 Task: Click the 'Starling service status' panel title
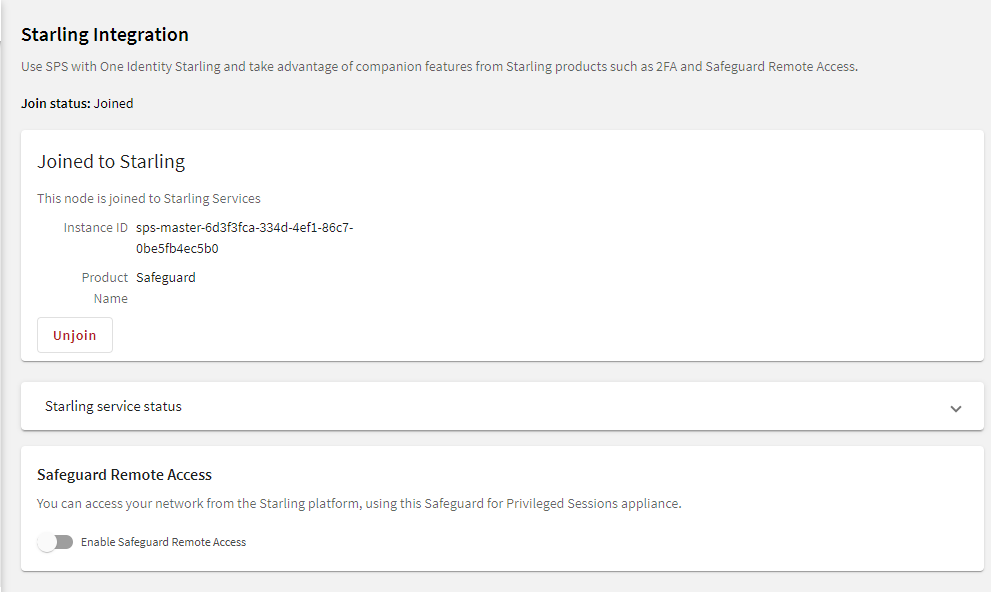(113, 406)
